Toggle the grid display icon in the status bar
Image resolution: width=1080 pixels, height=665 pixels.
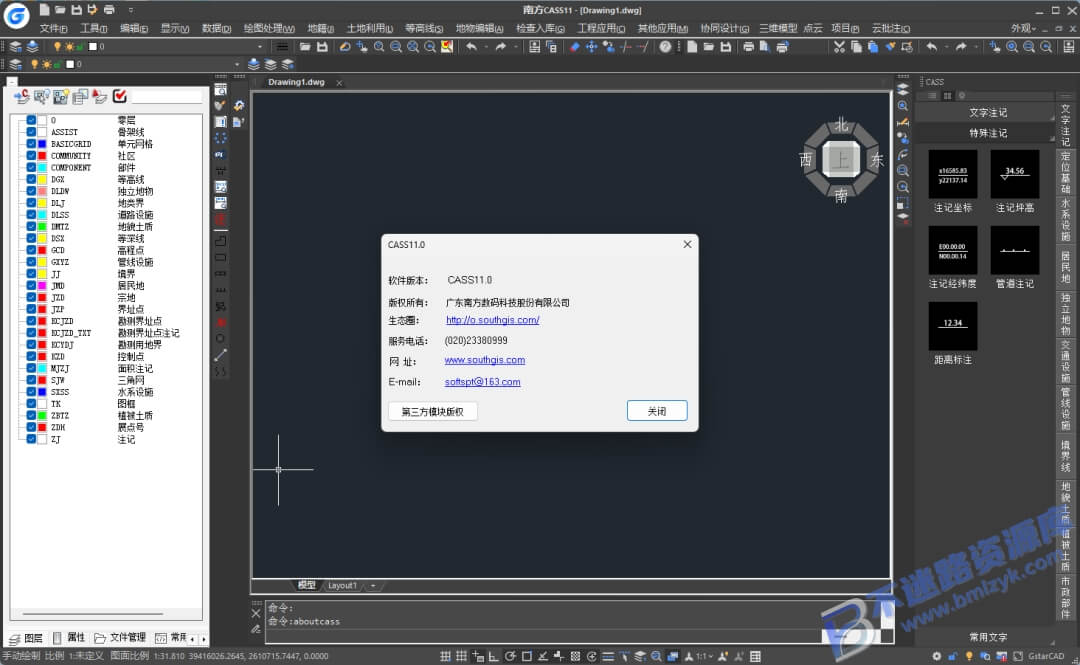461,656
